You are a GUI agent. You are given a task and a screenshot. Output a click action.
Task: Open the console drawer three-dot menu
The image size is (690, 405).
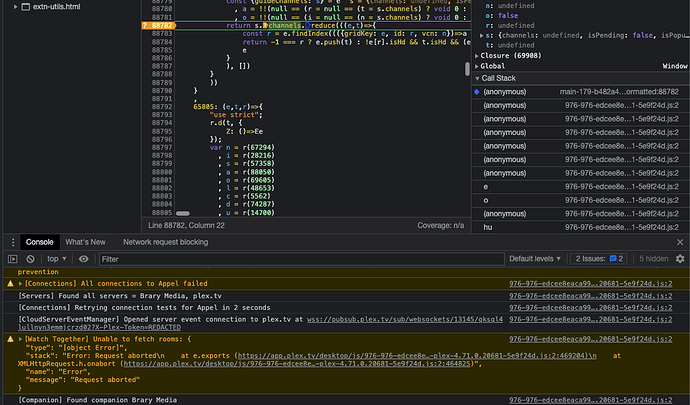11,242
